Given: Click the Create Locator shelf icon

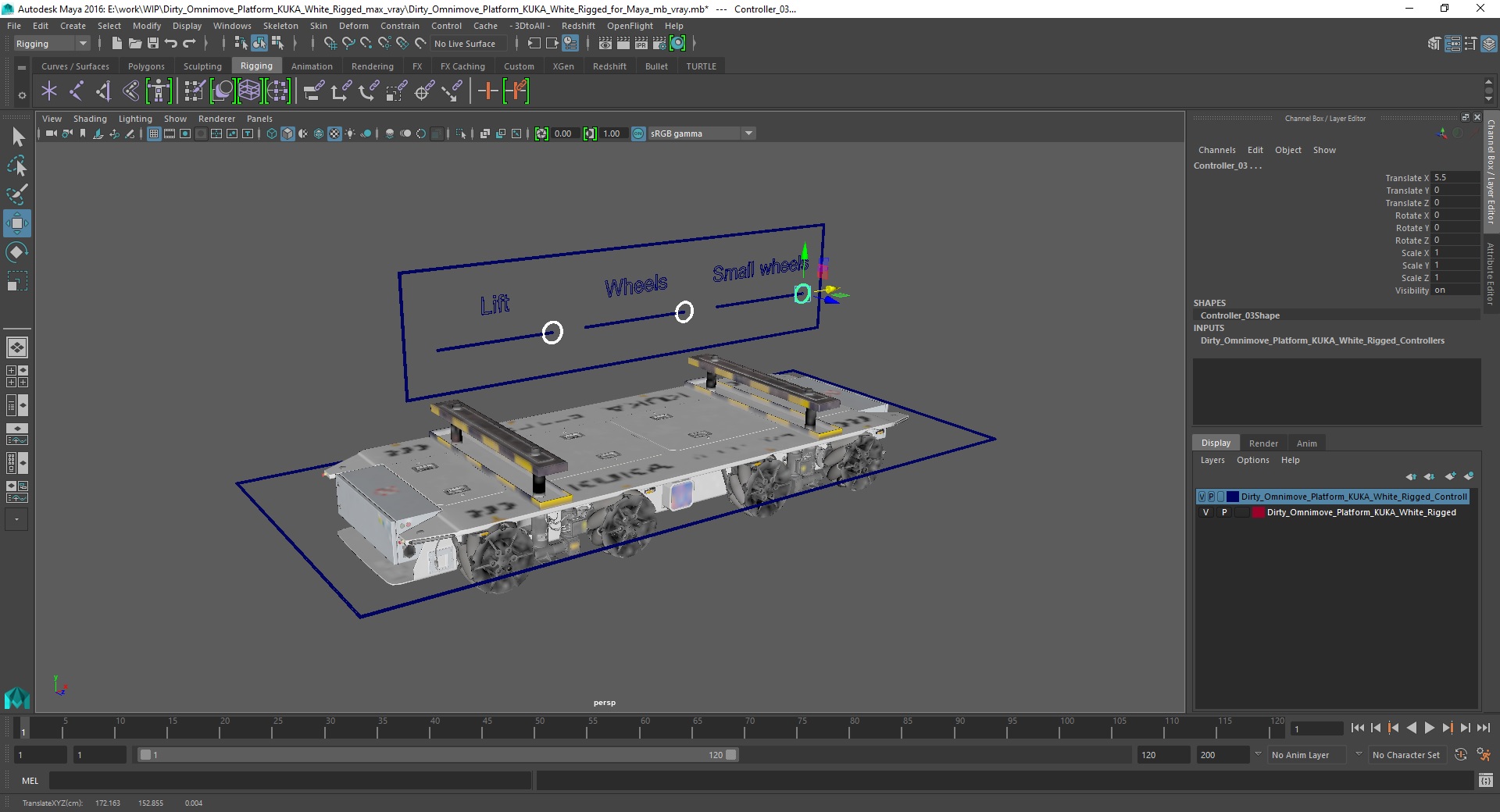Looking at the screenshot, I should pyautogui.click(x=49, y=91).
